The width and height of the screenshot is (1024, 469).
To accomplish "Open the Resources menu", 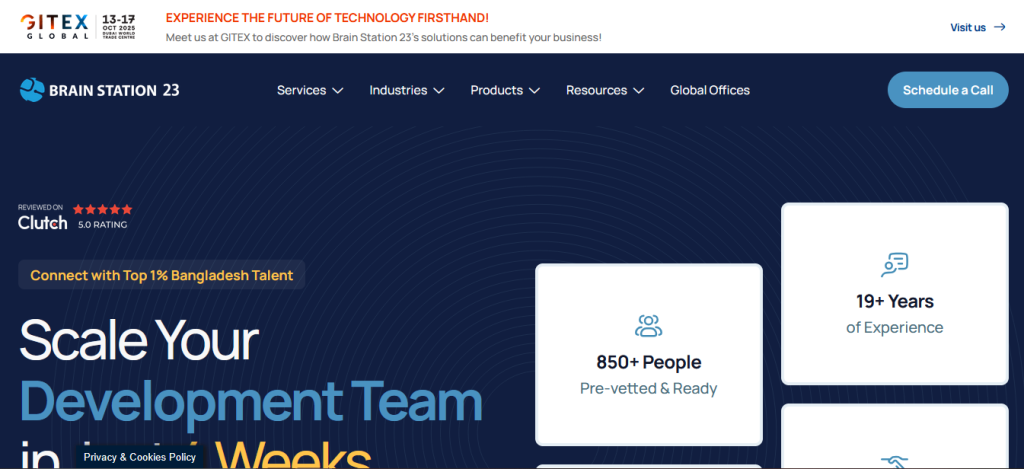I will (605, 90).
